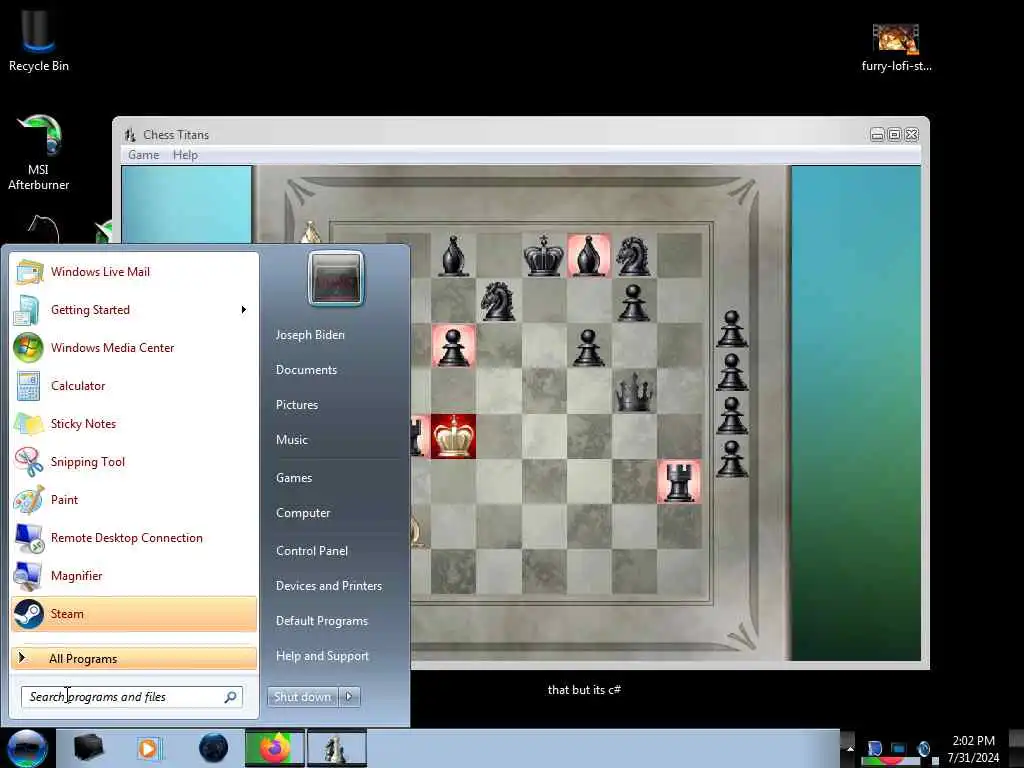The width and height of the screenshot is (1024, 768).
Task: Open MSI Afterburner desktop shortcut
Action: (39, 153)
